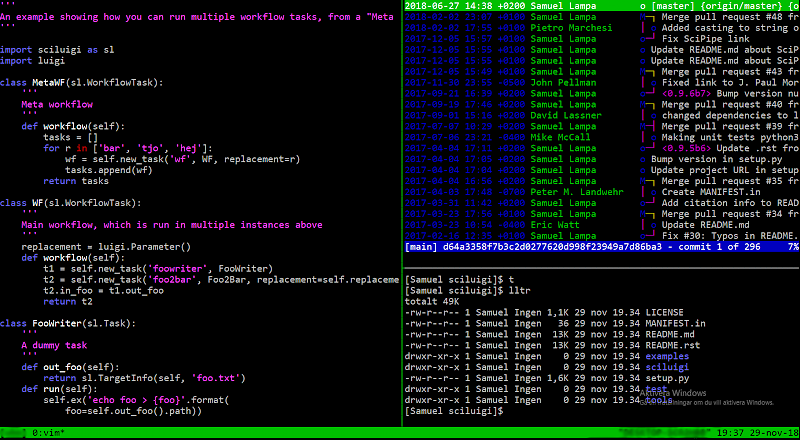The width and height of the screenshot is (800, 440).
Task: Place cursor on 'tasks = []' line
Action: (x=70, y=137)
